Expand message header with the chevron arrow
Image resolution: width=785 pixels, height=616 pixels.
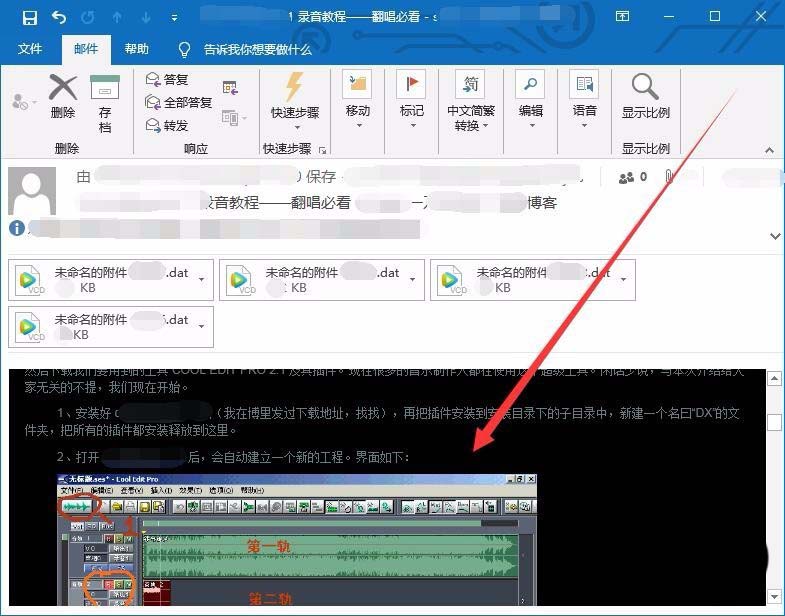click(775, 236)
